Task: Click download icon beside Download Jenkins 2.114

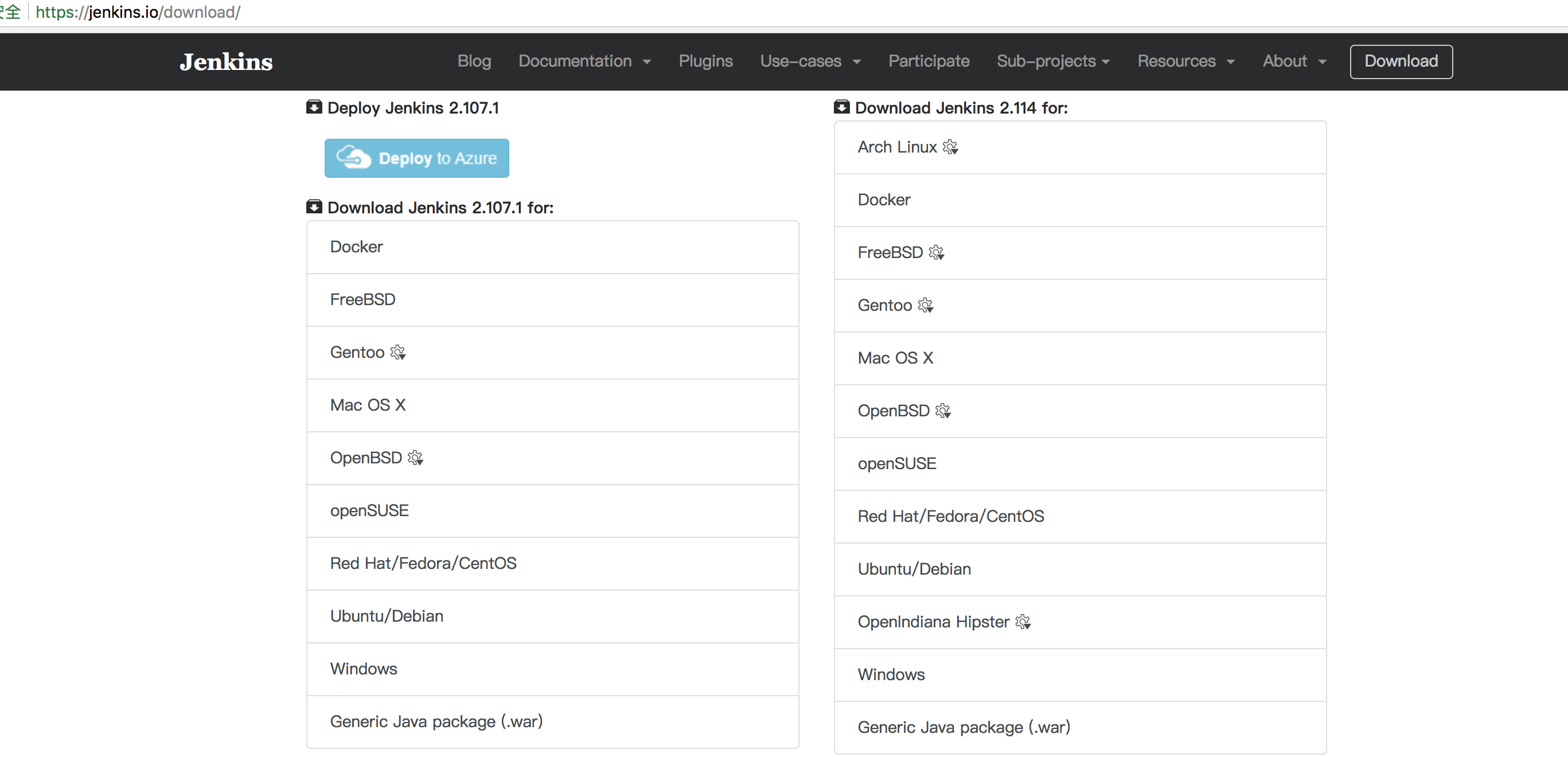Action: coord(841,108)
